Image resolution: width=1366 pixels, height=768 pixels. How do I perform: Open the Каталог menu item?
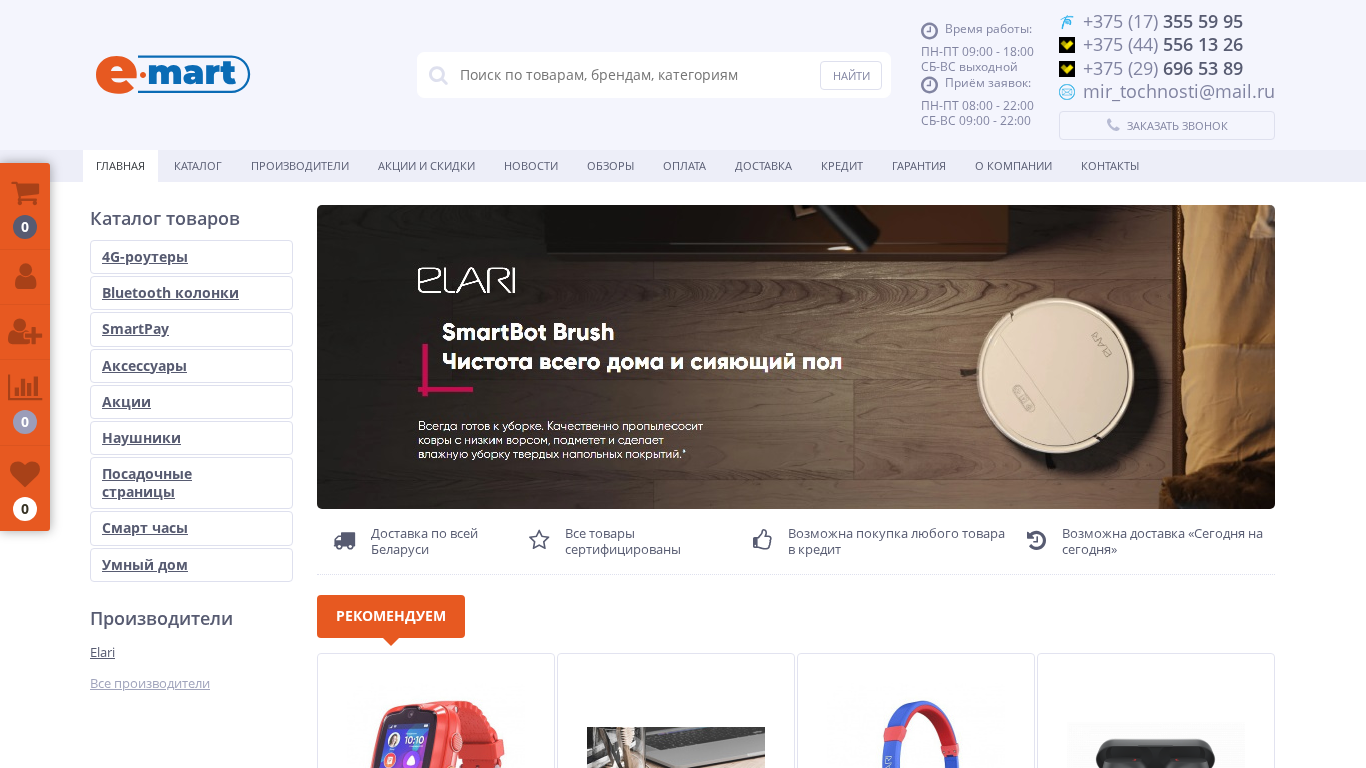pos(198,166)
